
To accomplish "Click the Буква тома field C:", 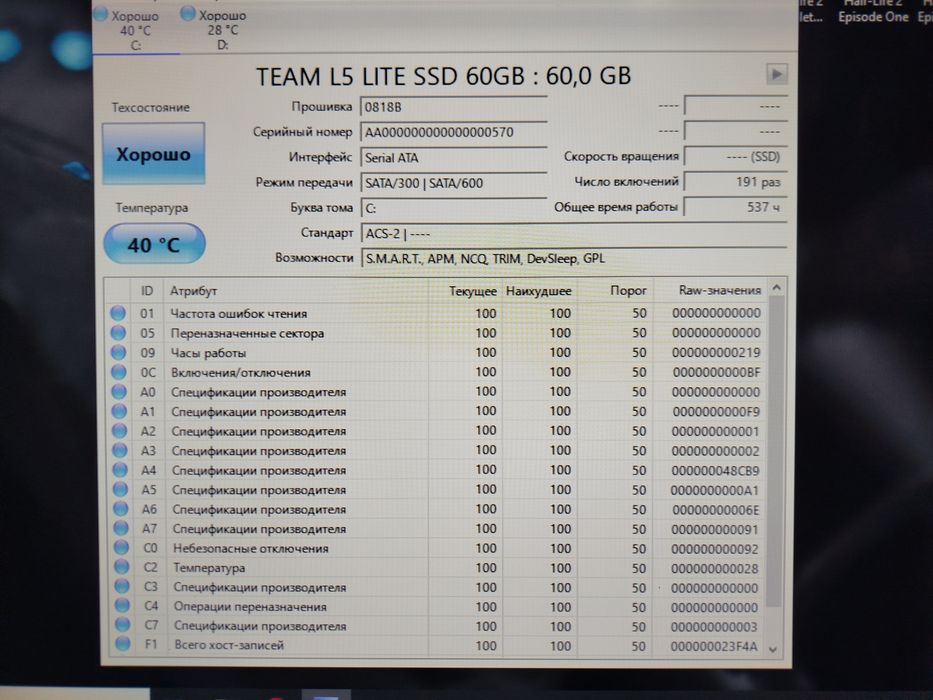I will [453, 208].
